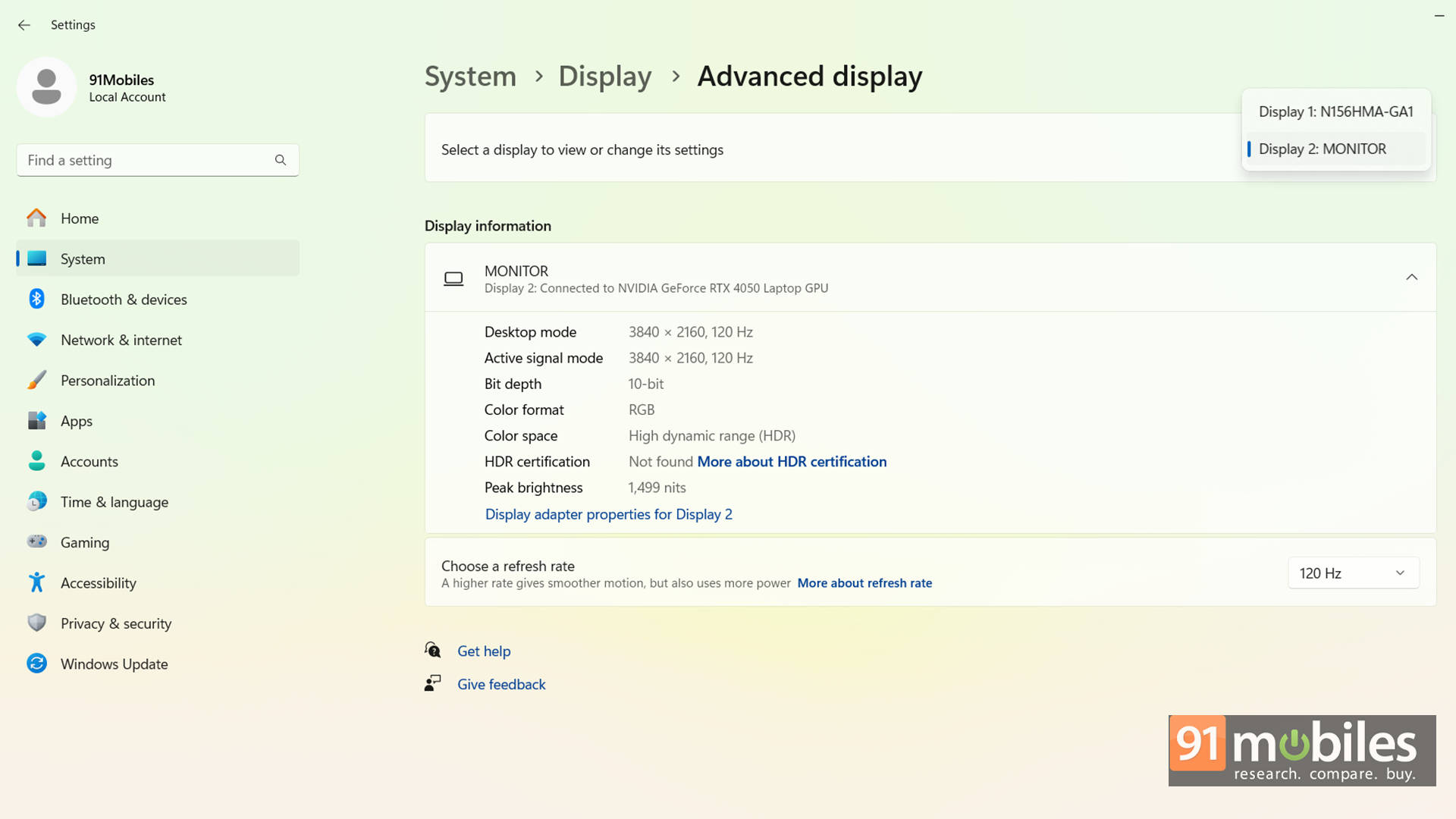The image size is (1456, 819).
Task: Click the search magnifier icon
Action: click(281, 160)
